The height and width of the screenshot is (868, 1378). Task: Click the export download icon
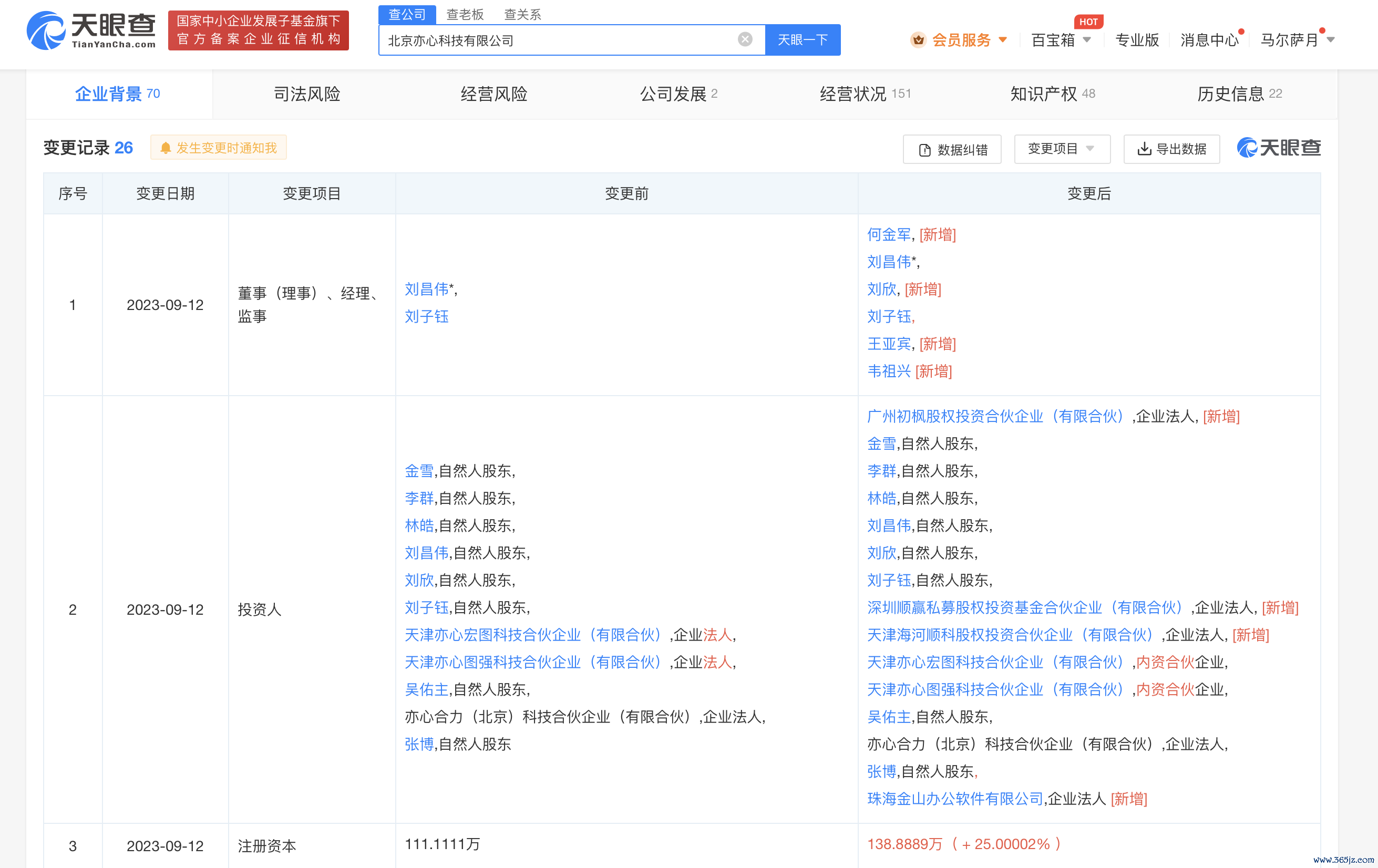click(1144, 149)
